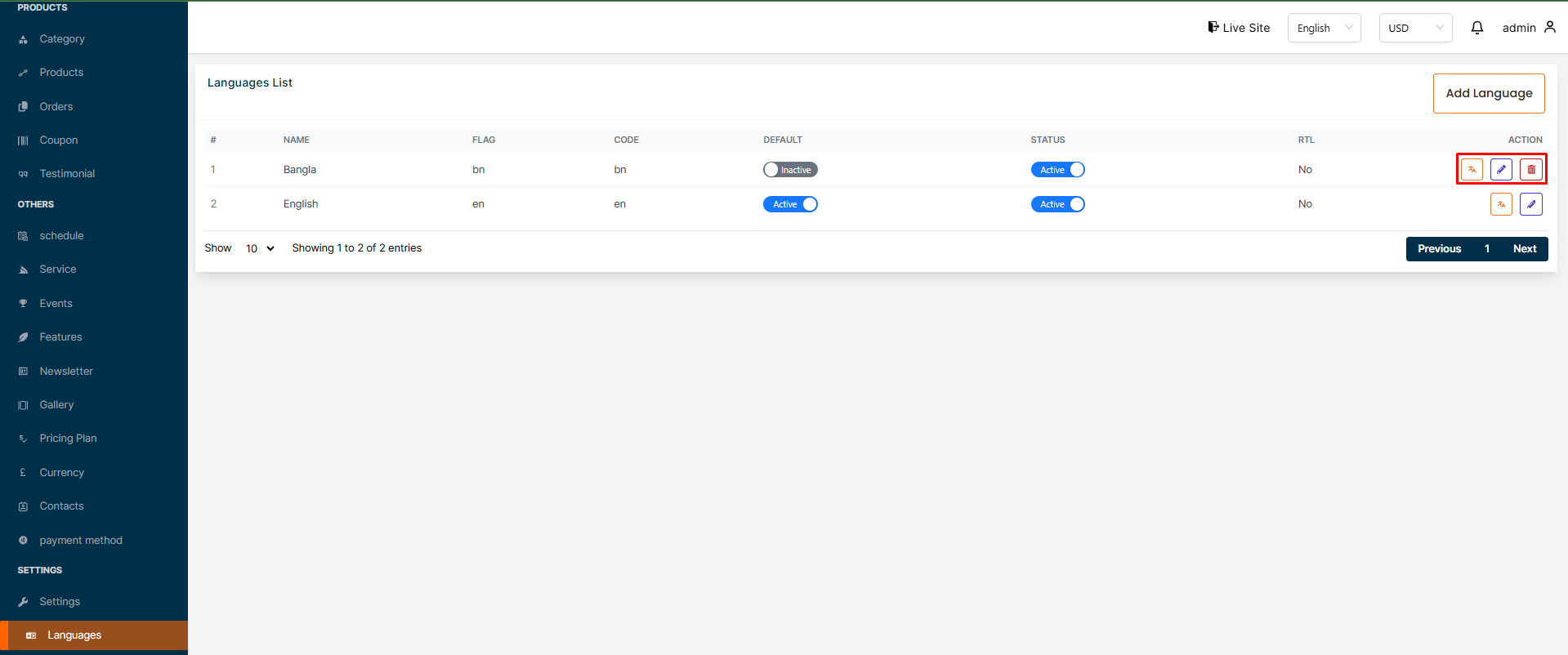Click the edit pencil icon for English
Image resolution: width=1568 pixels, height=655 pixels.
click(1531, 204)
